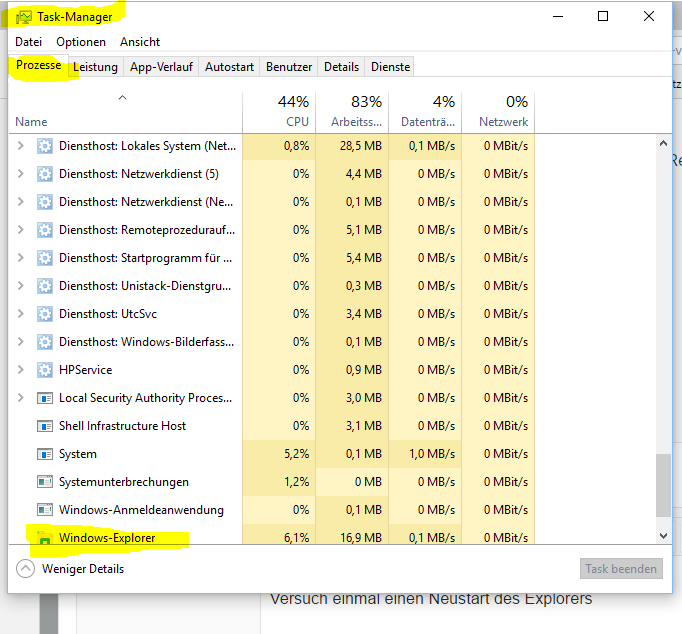
Task: Expand Diensthost: UtcSvc row
Action: coord(20,314)
